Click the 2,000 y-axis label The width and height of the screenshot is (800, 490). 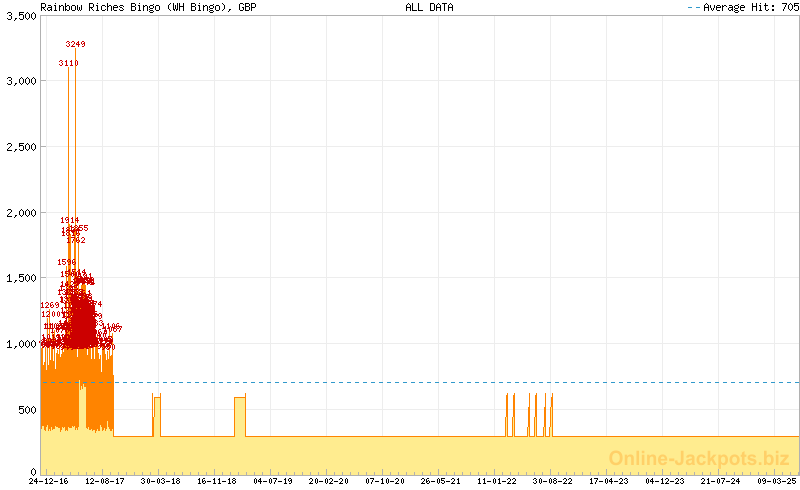tap(21, 213)
